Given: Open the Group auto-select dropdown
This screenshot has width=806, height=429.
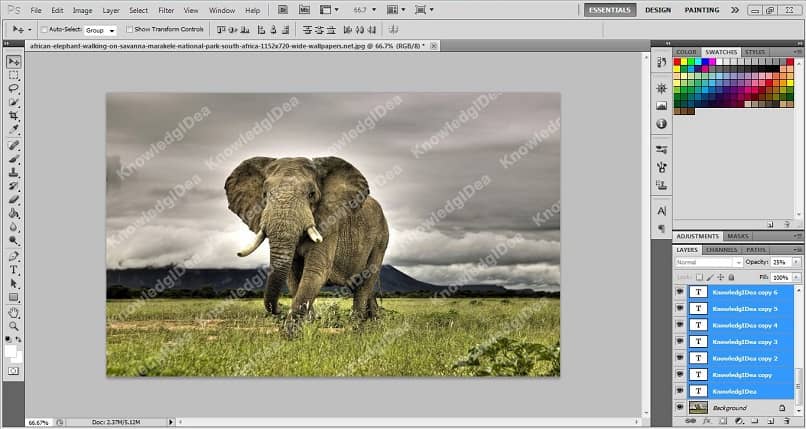Looking at the screenshot, I should click(x=100, y=30).
